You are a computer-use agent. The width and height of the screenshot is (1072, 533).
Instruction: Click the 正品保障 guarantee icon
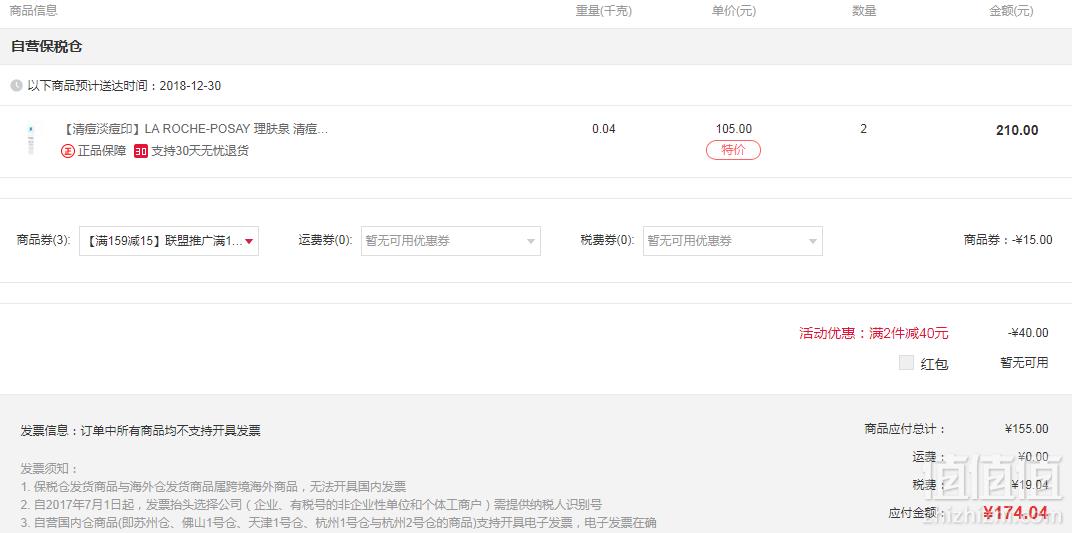click(68, 151)
